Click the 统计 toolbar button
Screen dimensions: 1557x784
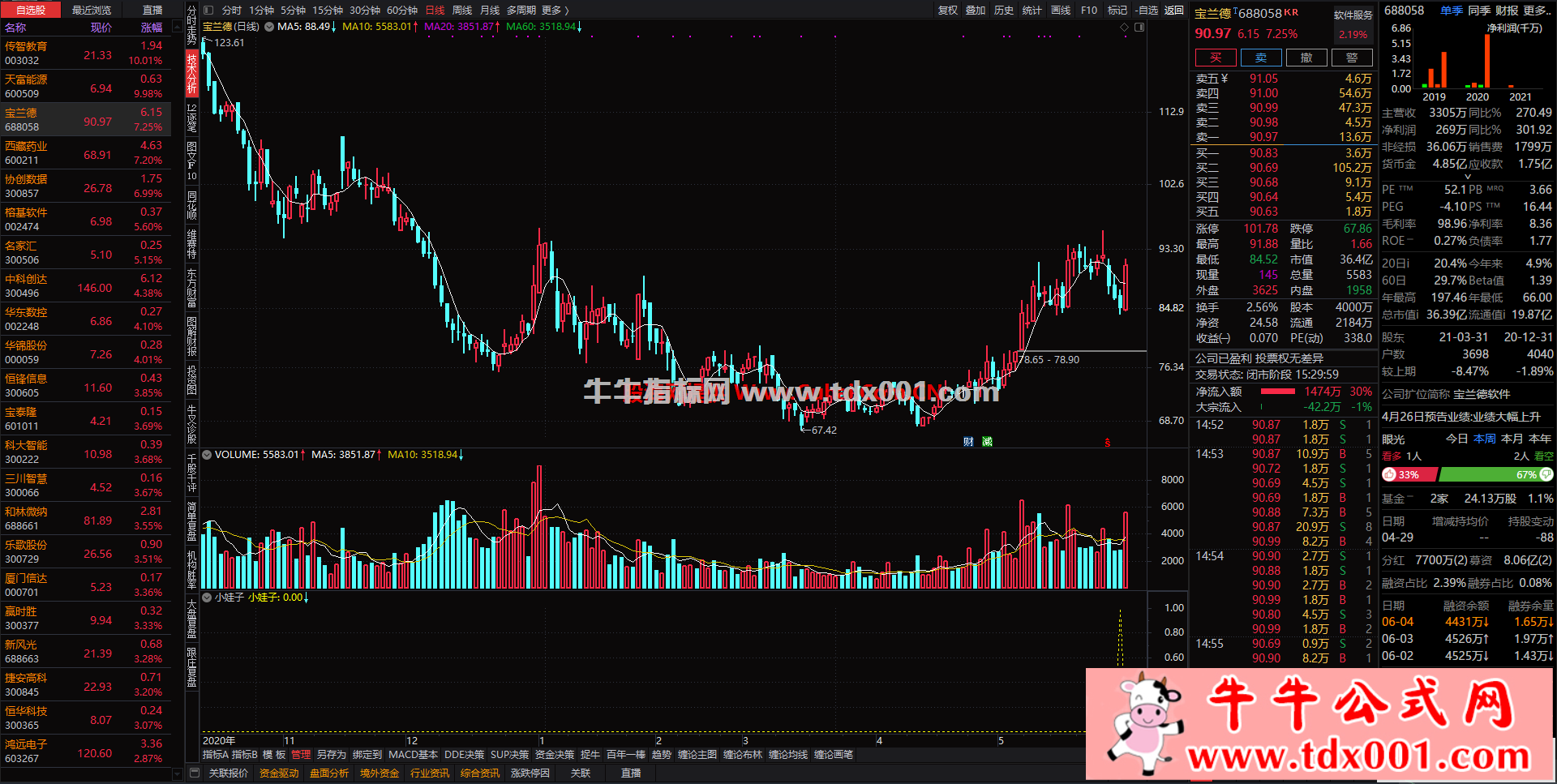click(x=1032, y=10)
